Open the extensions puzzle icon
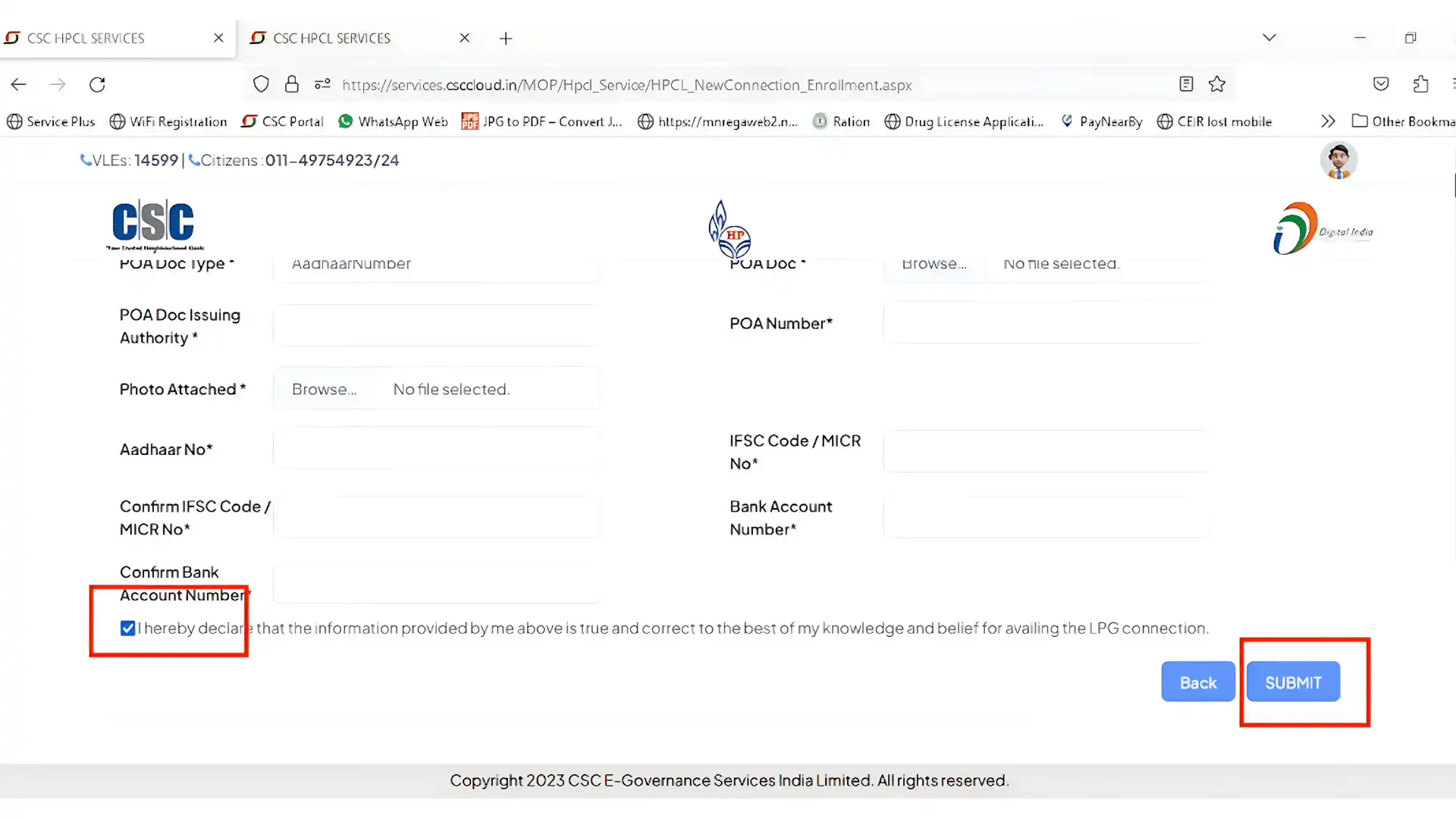Image resolution: width=1456 pixels, height=819 pixels. (1420, 84)
